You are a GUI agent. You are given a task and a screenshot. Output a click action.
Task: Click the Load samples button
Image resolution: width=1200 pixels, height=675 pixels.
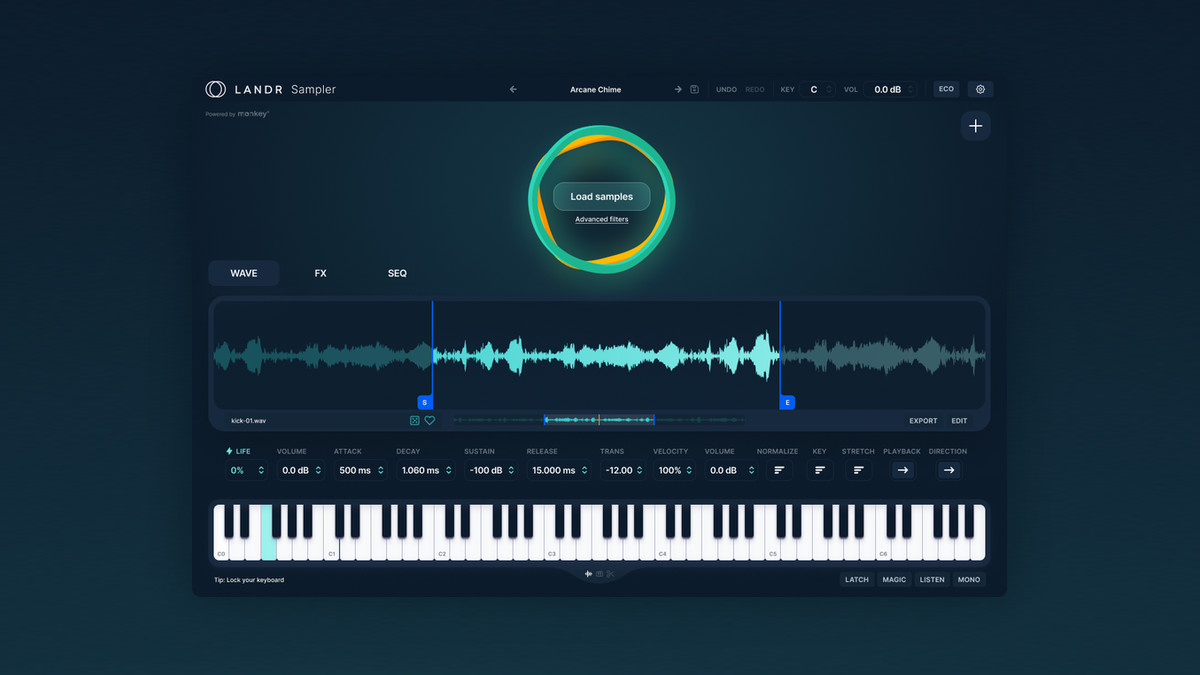tap(602, 197)
